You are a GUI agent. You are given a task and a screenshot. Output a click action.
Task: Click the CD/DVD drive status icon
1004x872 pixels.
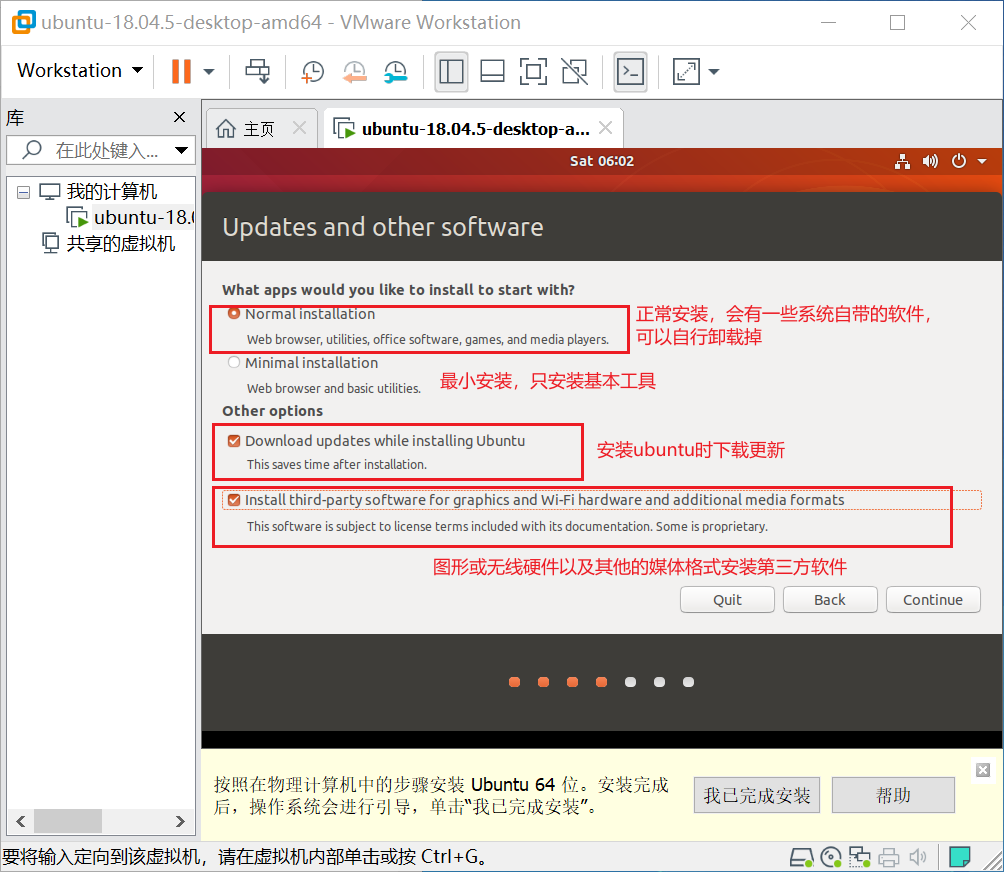point(830,857)
